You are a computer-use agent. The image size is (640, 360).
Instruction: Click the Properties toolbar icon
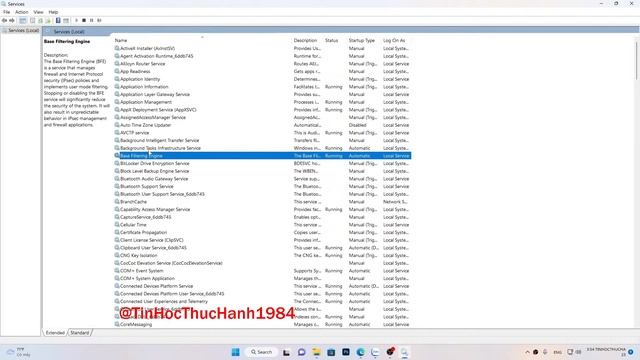(33, 20)
